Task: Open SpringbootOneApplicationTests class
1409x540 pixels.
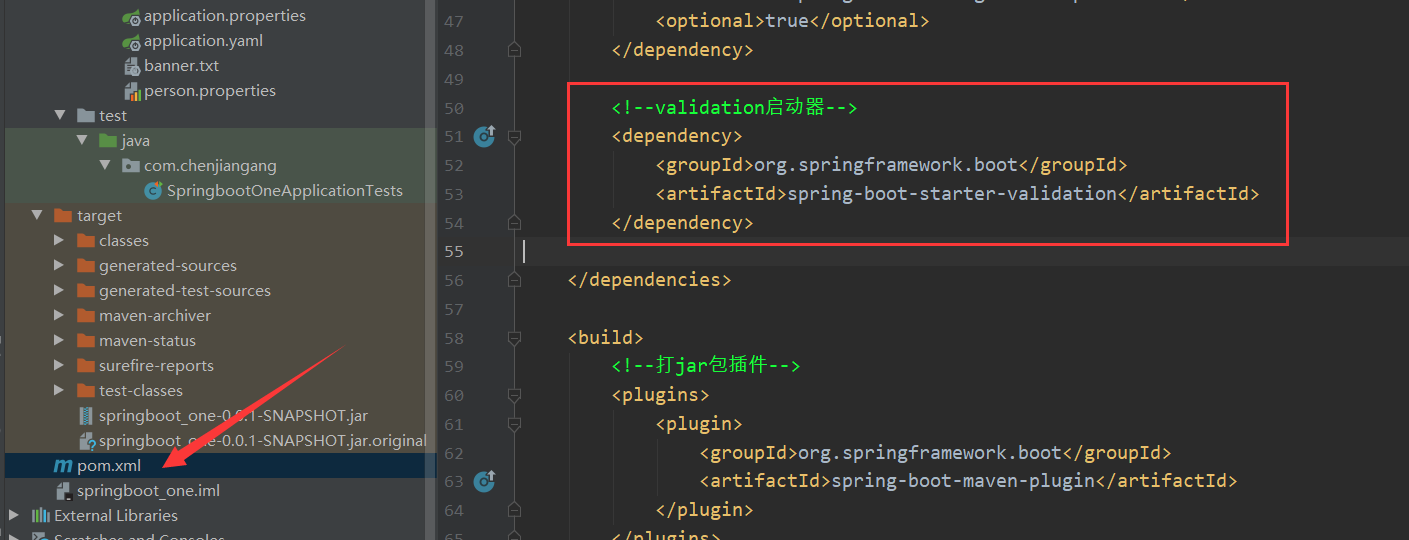Action: tap(285, 191)
